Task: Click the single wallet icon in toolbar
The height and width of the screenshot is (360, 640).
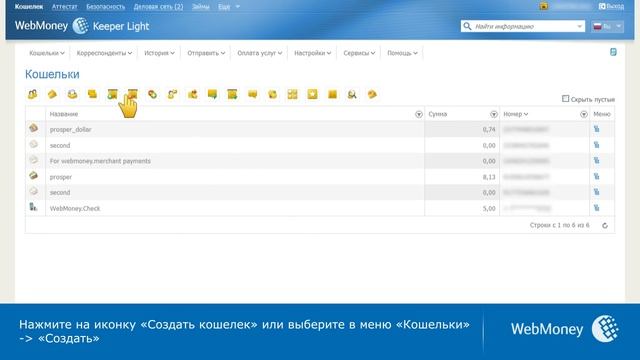Action: [x=52, y=94]
